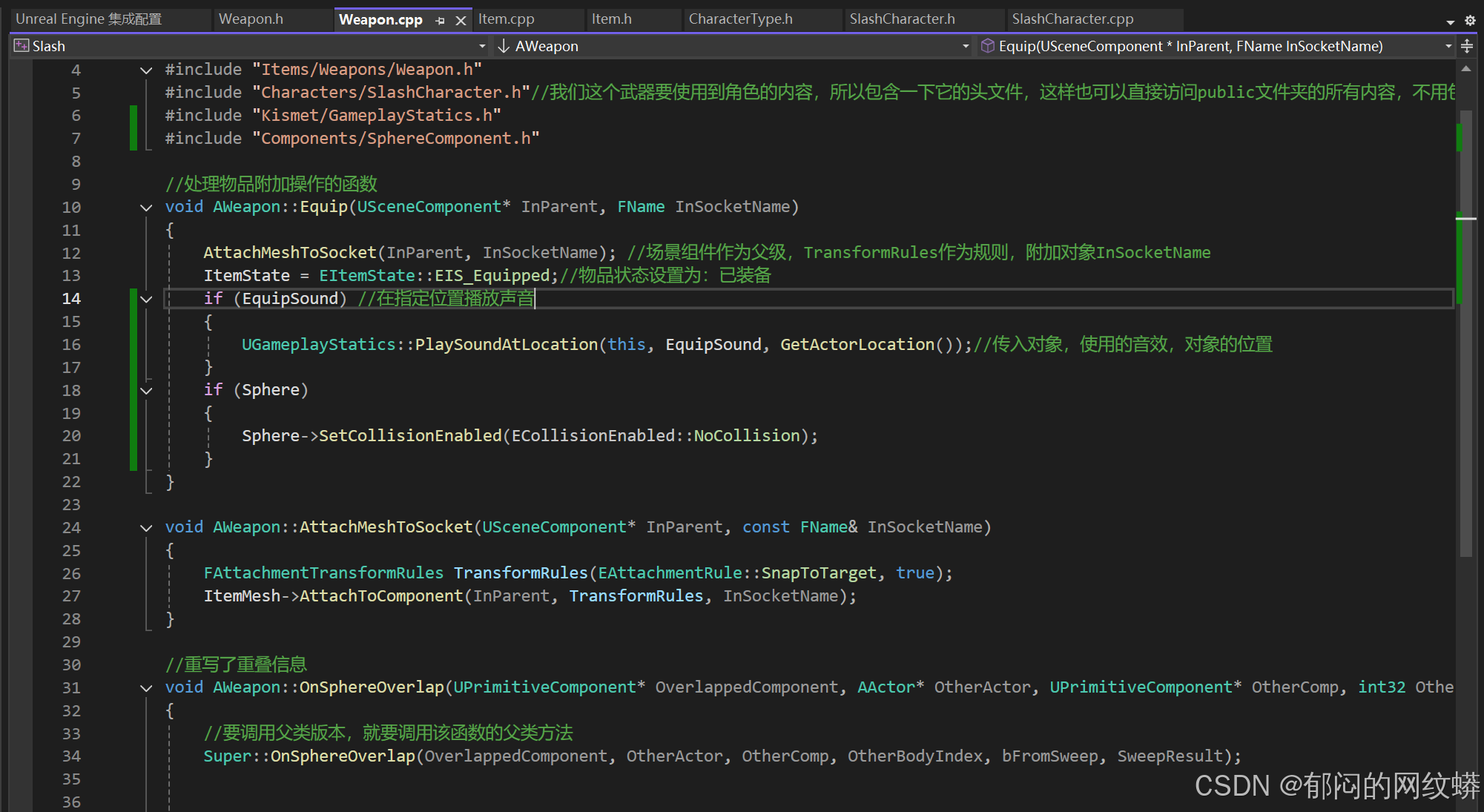Pin the Weapon.cpp tab
Viewport: 1484px width, 812px height.
click(x=441, y=21)
